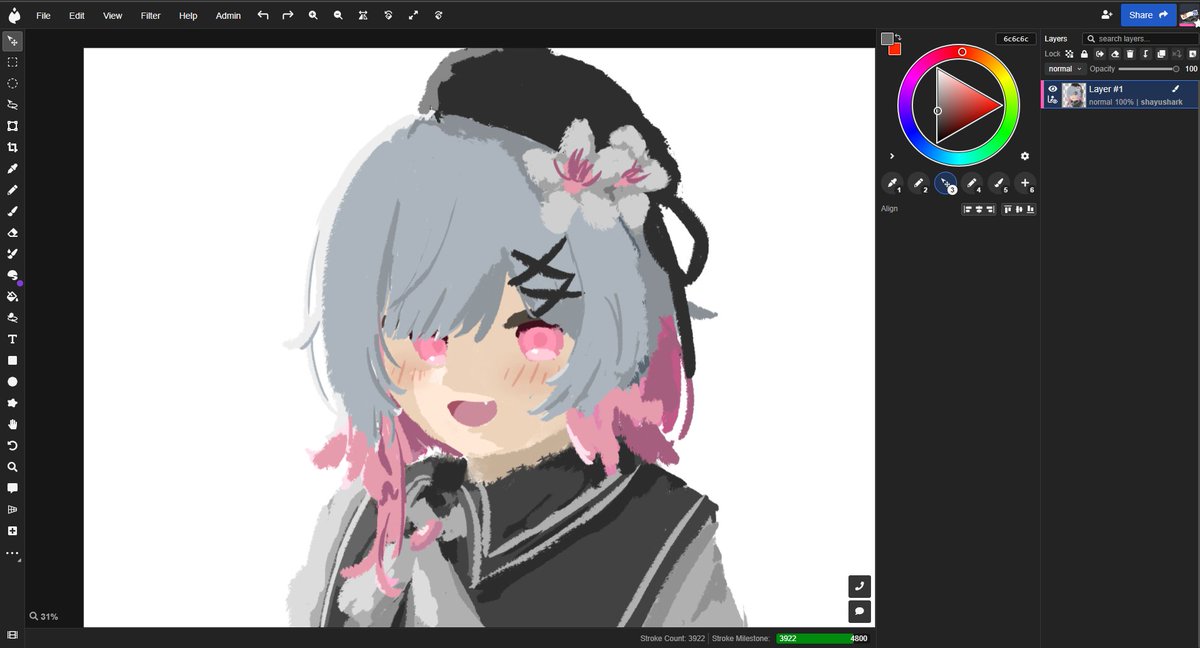Image resolution: width=1200 pixels, height=648 pixels.
Task: Open the View menu
Action: coord(112,16)
